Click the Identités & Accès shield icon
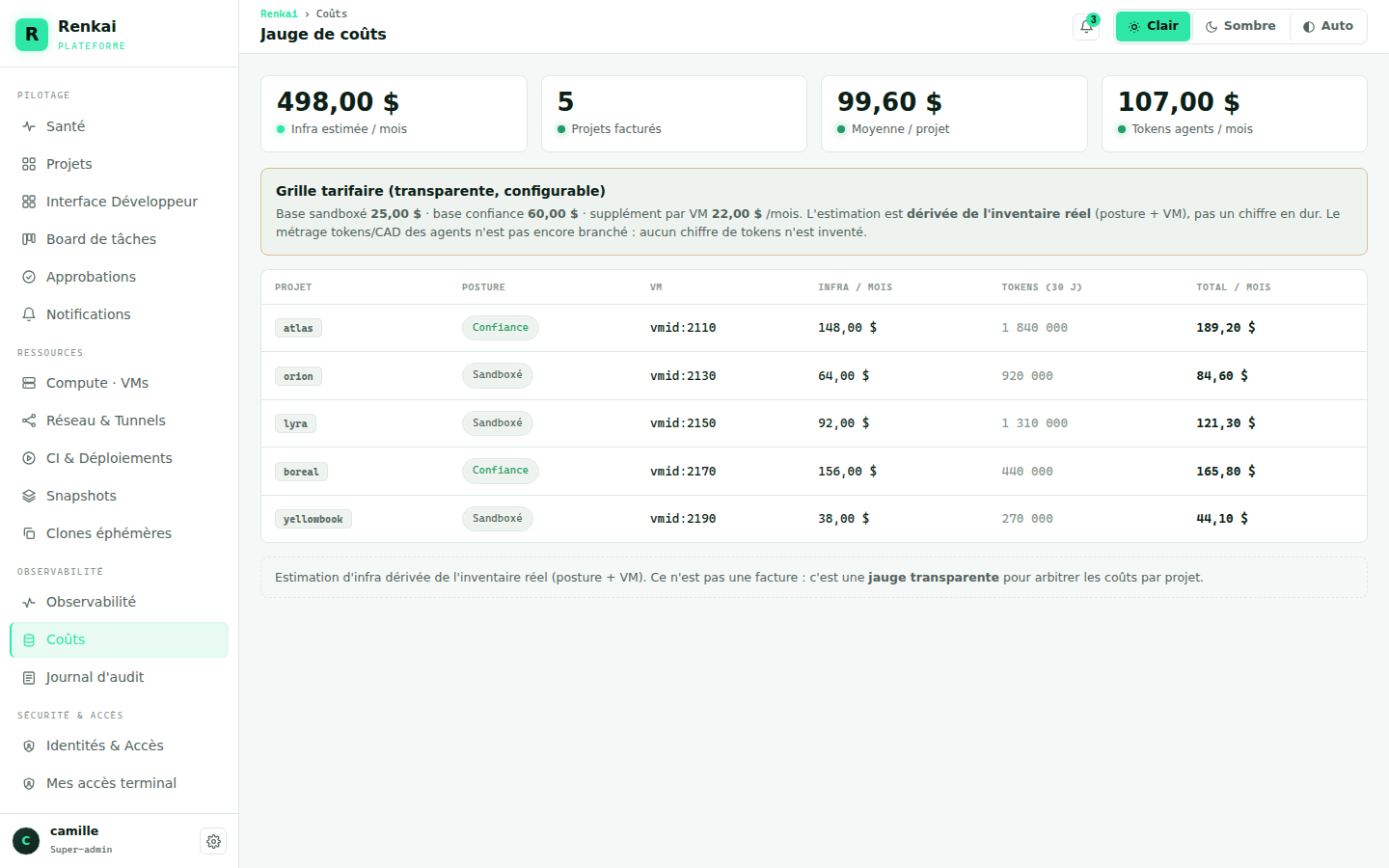Image resolution: width=1389 pixels, height=868 pixels. coord(29,746)
